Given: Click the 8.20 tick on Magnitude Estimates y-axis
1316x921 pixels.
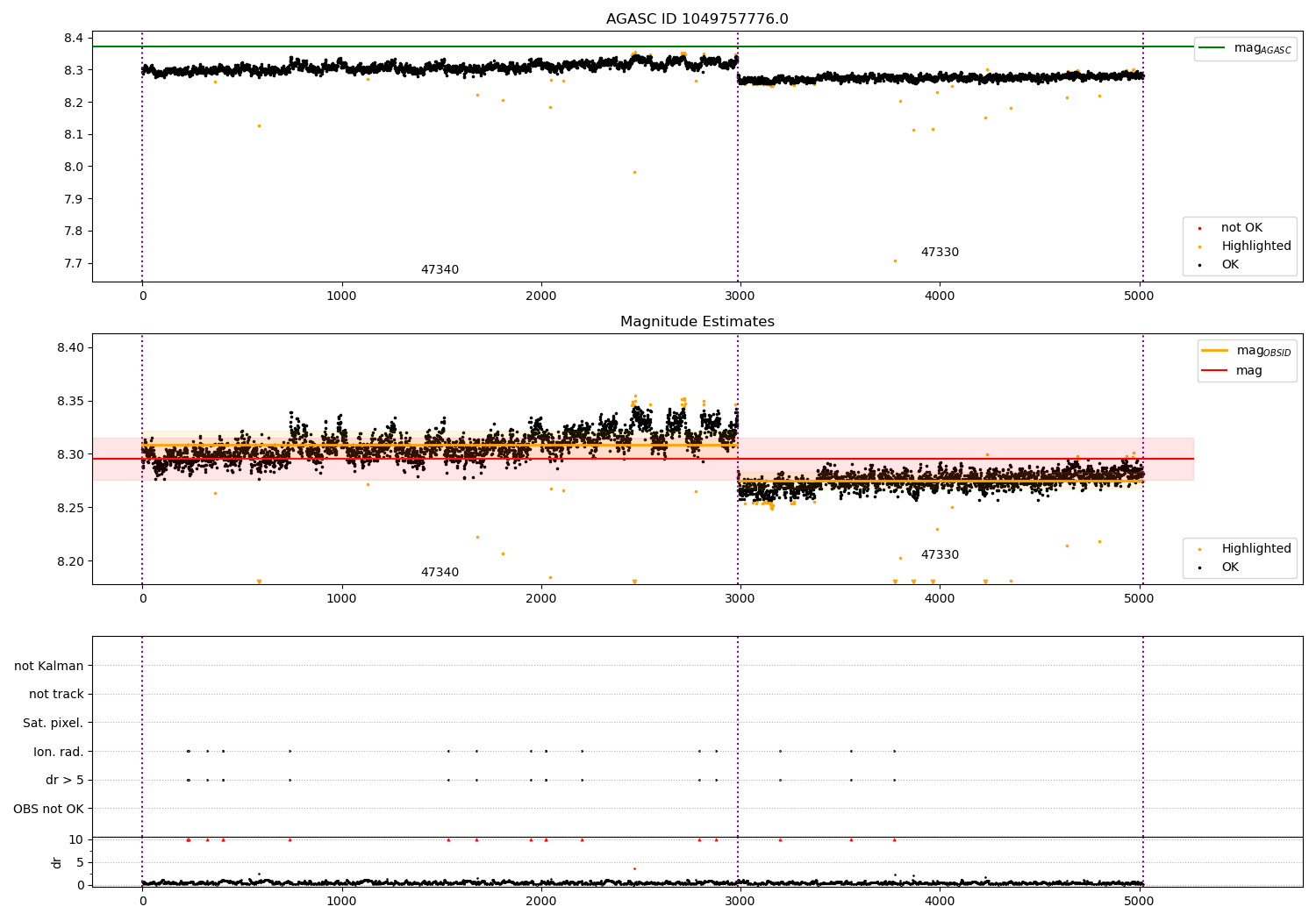Looking at the screenshot, I should pyautogui.click(x=70, y=561).
